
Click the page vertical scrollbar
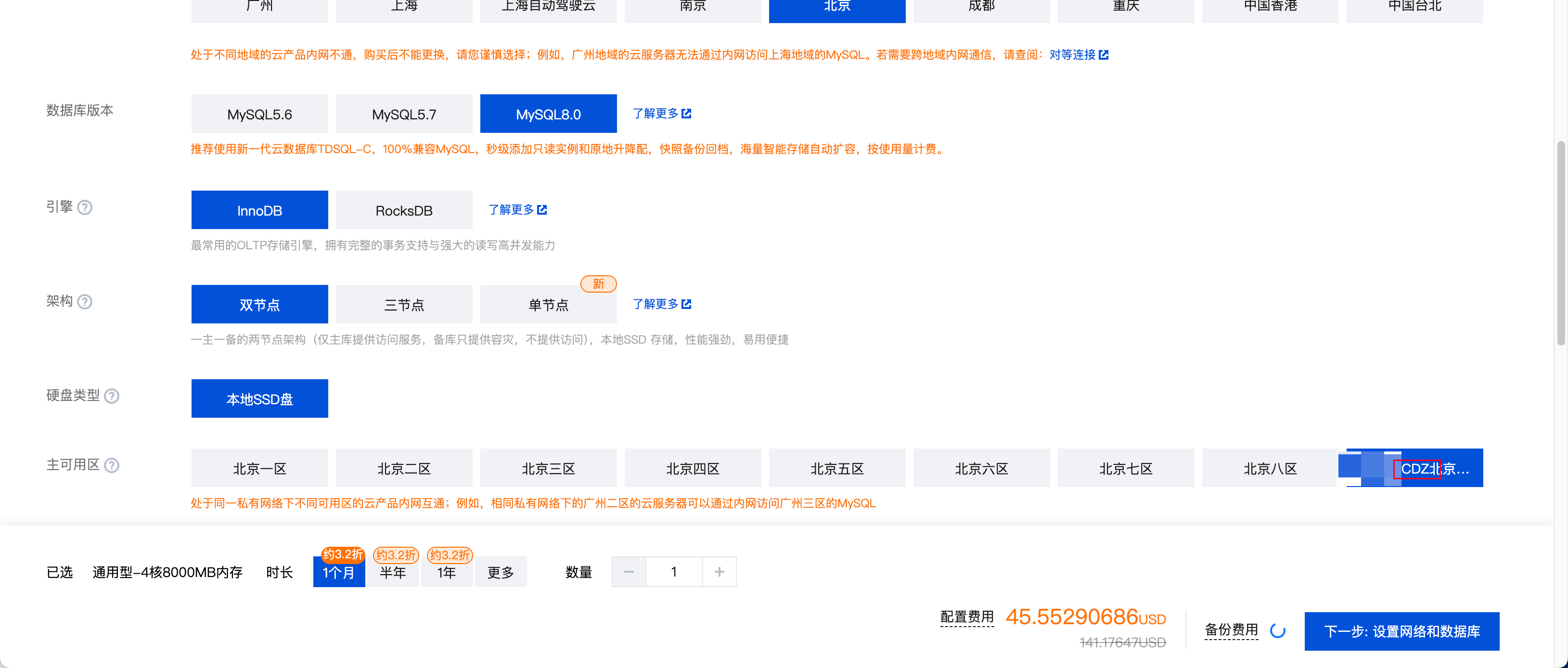tap(1560, 244)
